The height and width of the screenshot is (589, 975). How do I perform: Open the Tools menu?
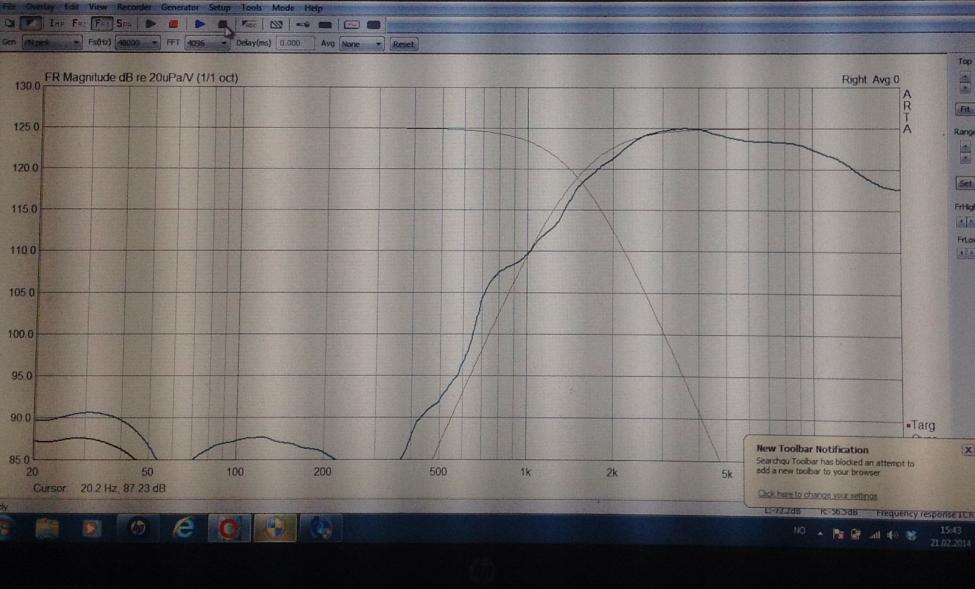click(x=251, y=7)
